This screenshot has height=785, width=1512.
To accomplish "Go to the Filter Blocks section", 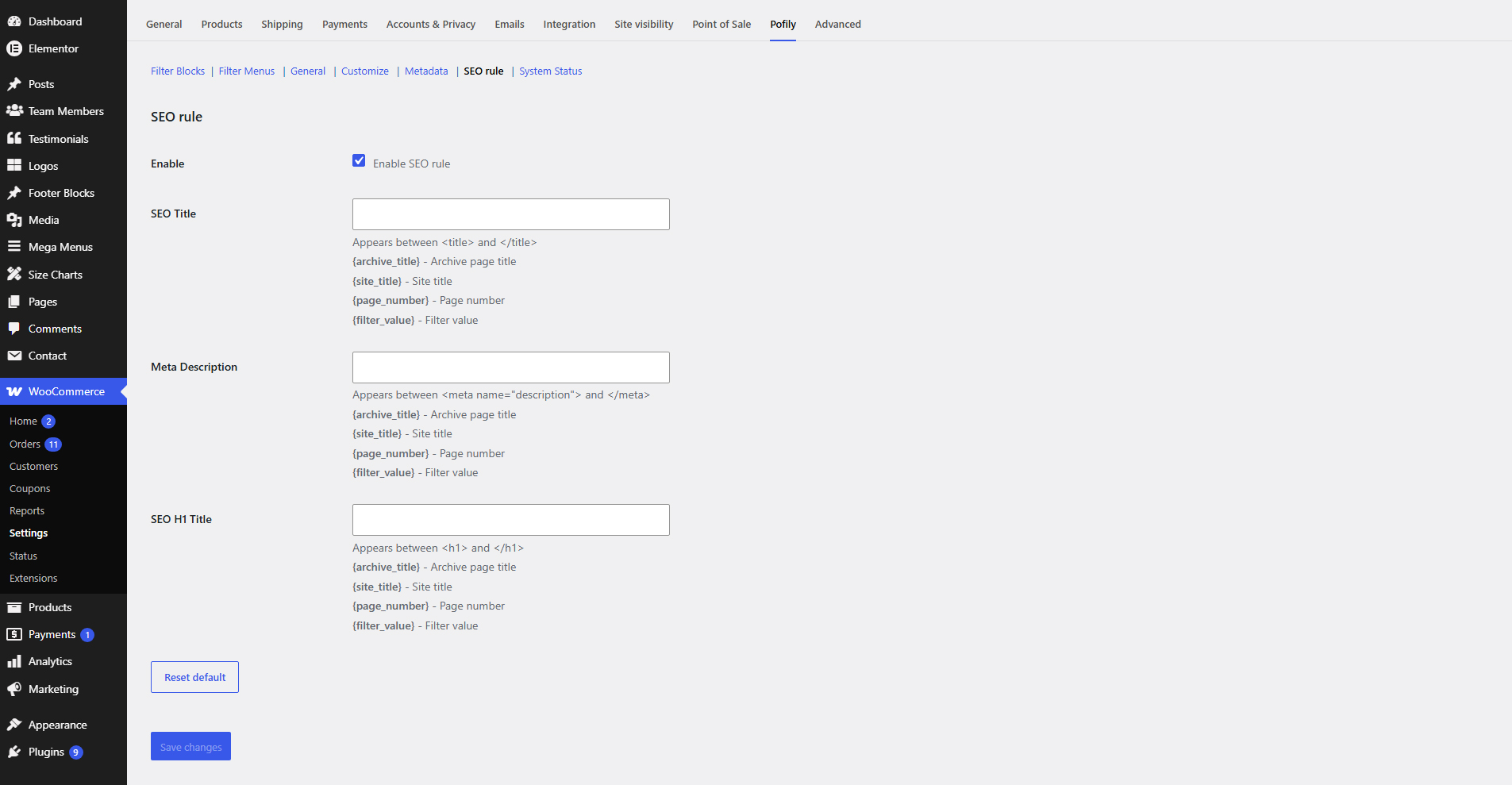I will [178, 71].
